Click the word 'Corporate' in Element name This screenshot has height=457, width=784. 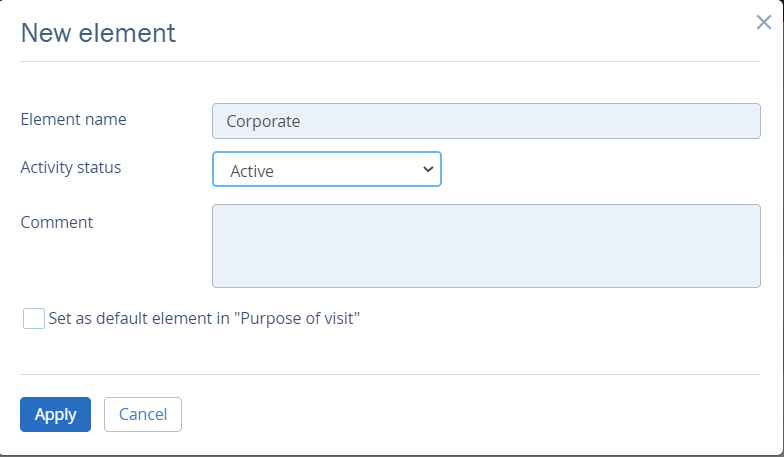coord(263,121)
